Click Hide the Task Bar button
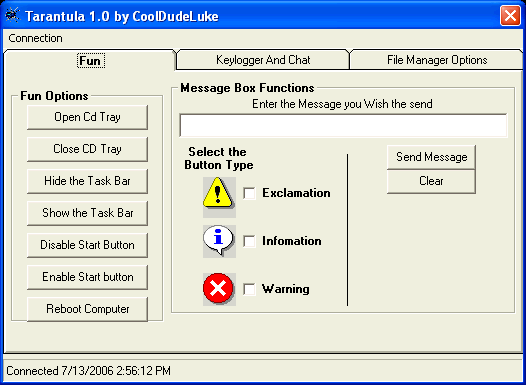Viewport: 526px width, 385px height. 87,181
